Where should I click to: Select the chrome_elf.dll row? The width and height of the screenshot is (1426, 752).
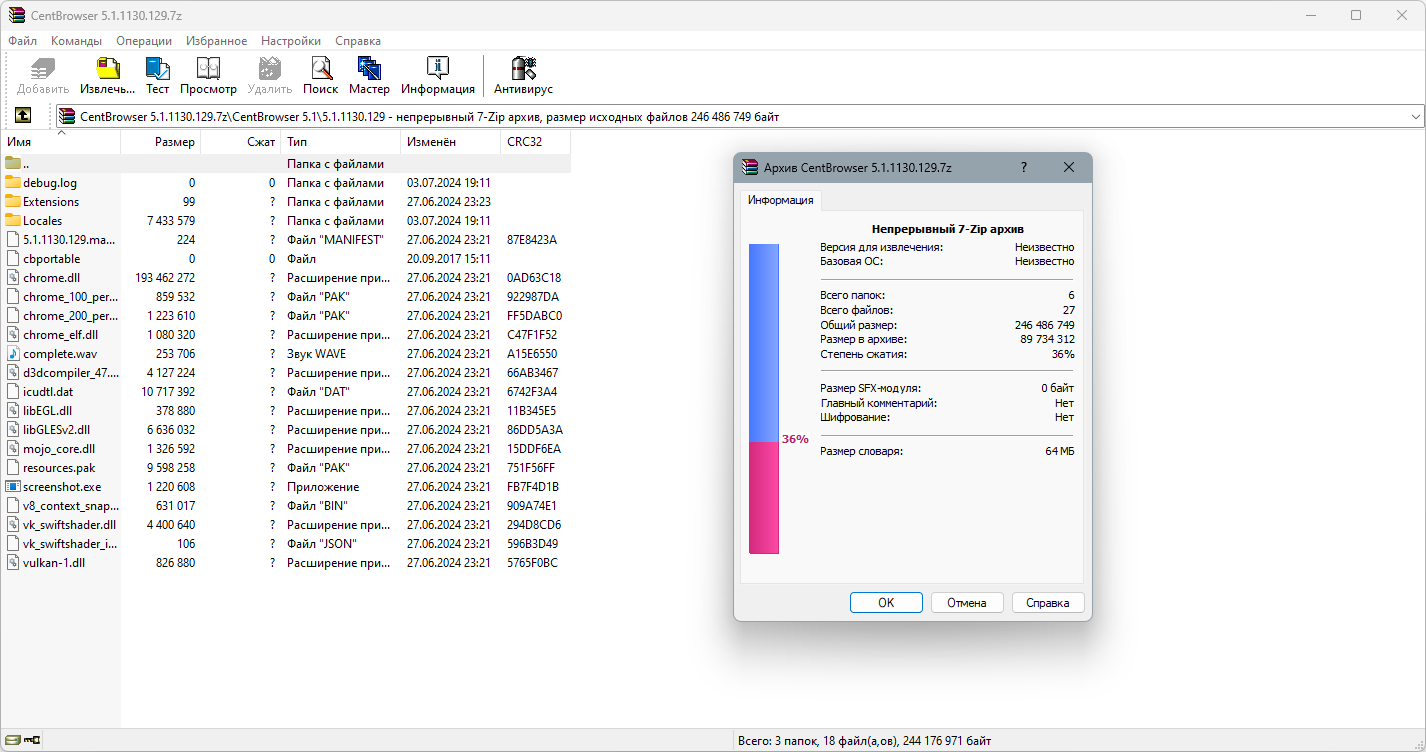285,334
